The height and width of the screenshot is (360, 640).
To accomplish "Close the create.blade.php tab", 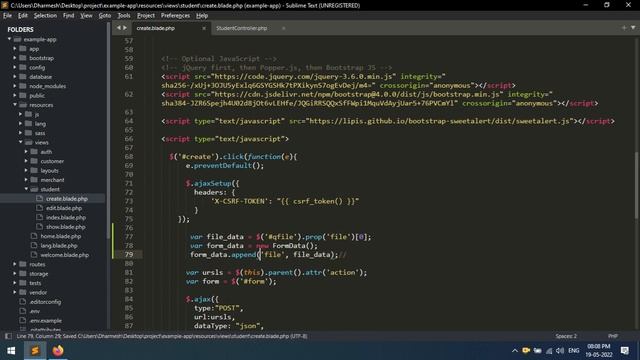I will coord(204,28).
